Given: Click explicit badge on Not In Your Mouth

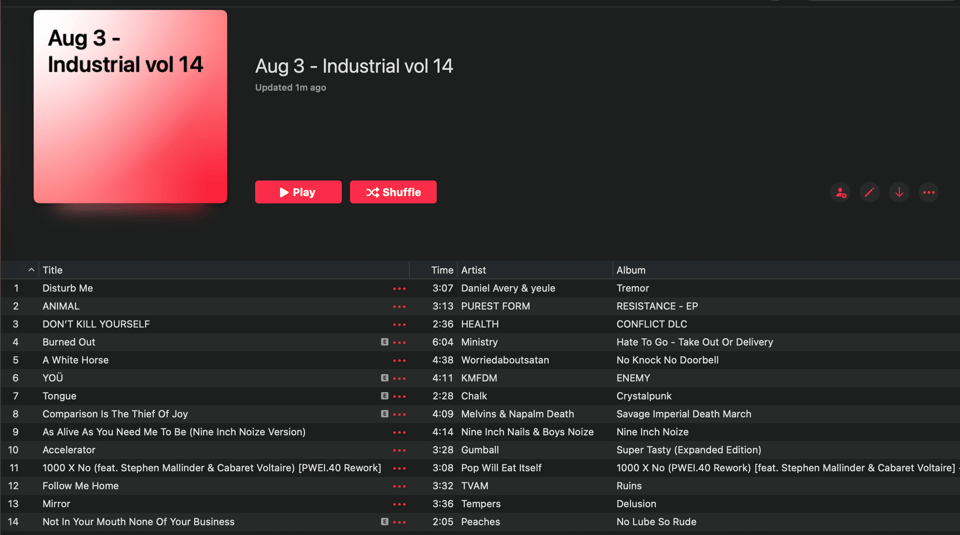Looking at the screenshot, I should (384, 522).
